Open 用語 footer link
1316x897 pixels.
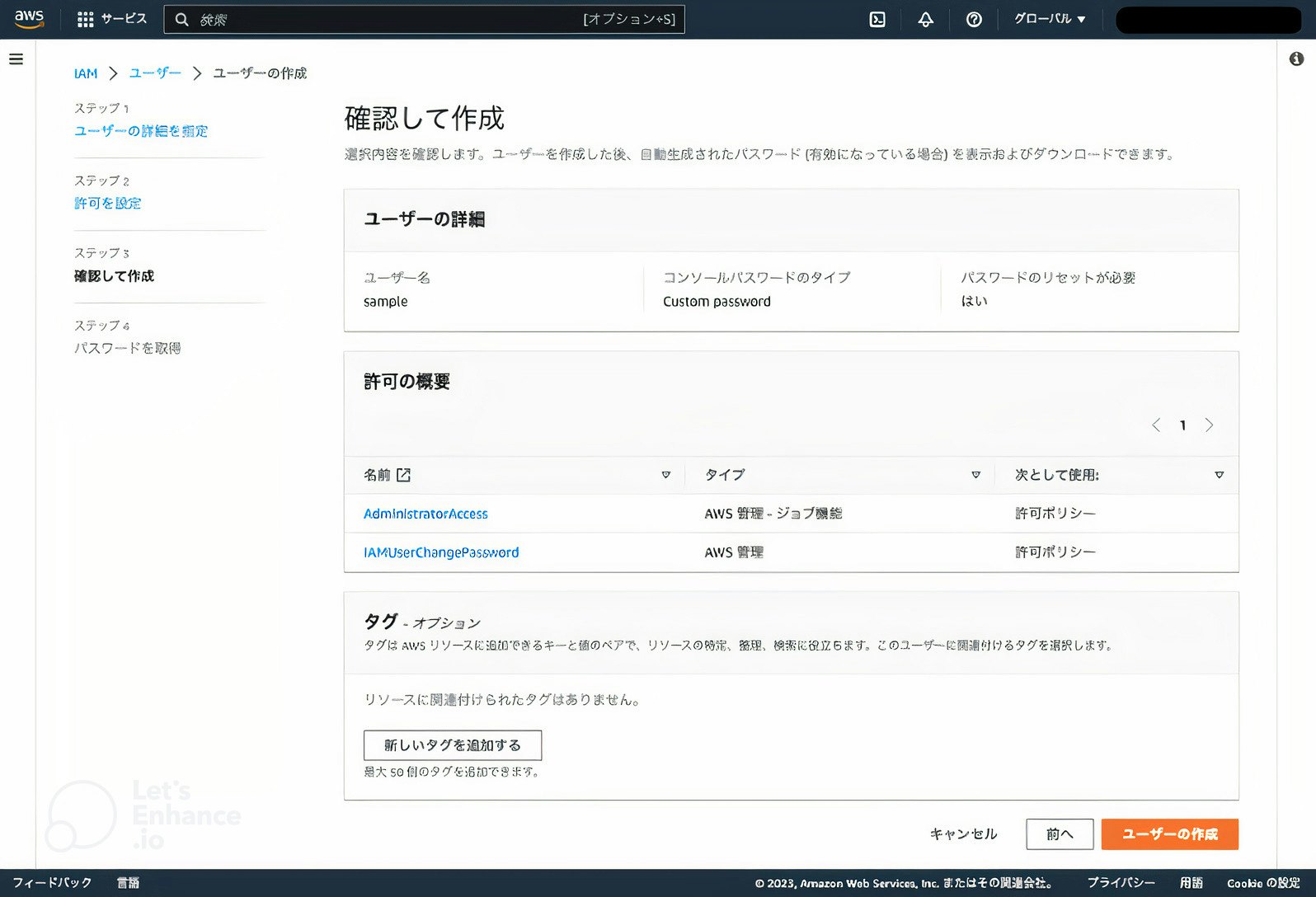[1191, 883]
